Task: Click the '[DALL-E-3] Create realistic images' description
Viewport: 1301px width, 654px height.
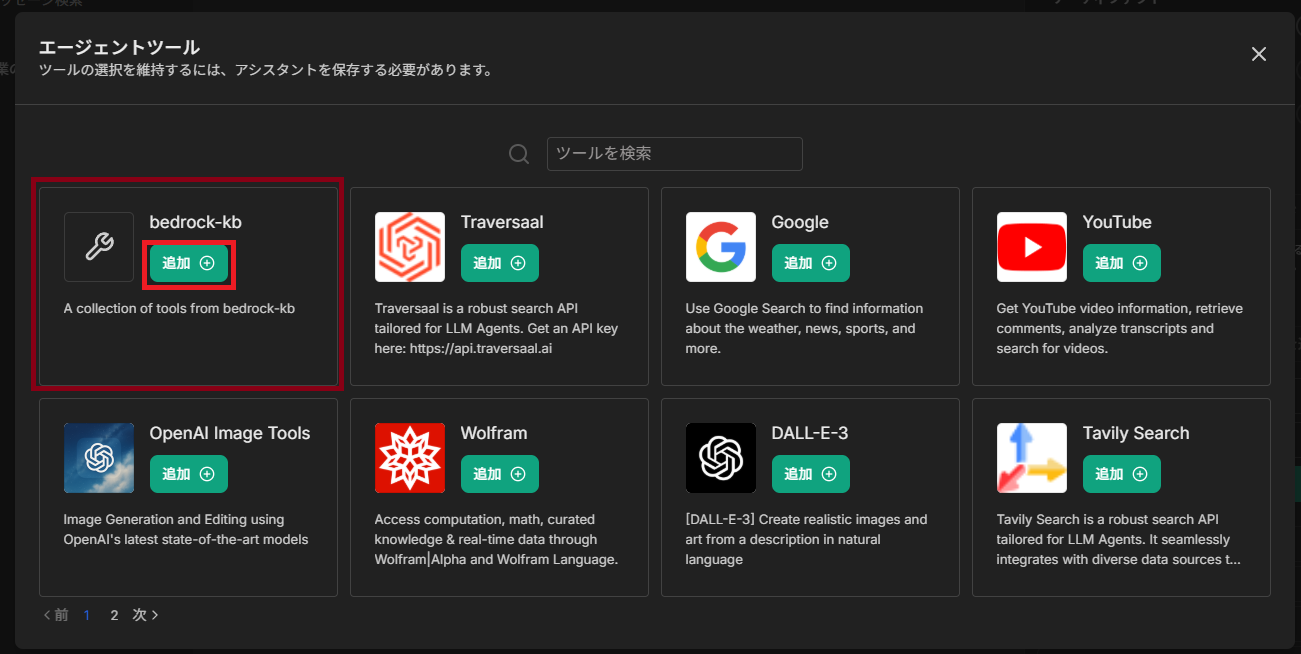Action: click(x=806, y=539)
